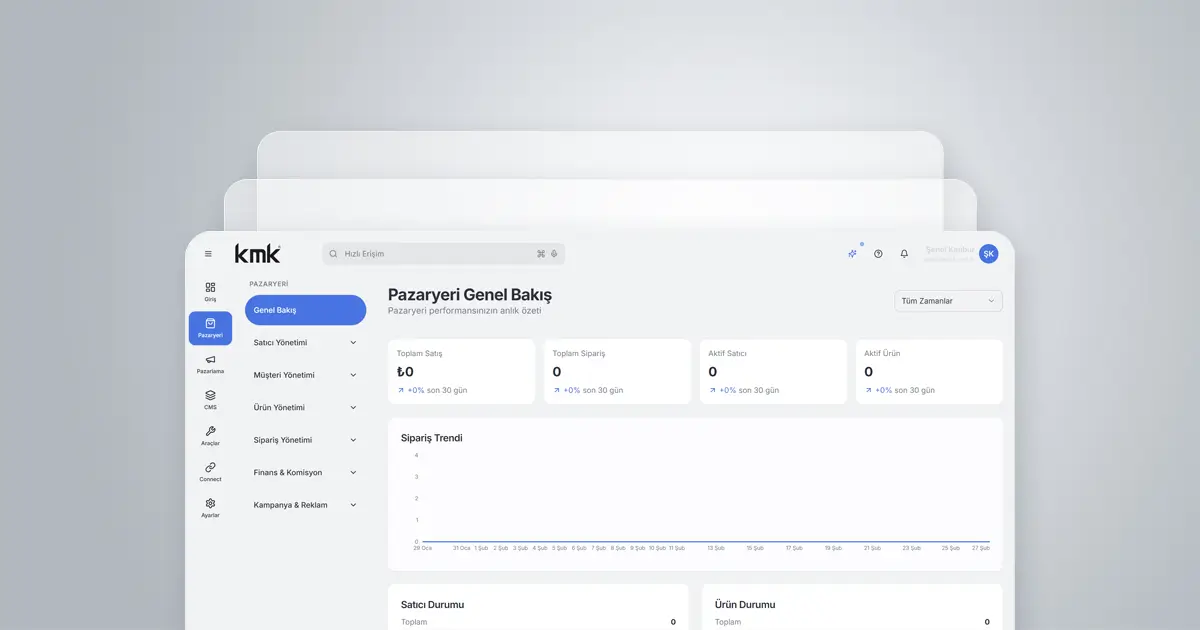Click the trend arrow in Aktif Ürün
This screenshot has width=1200, height=630.
click(x=869, y=391)
